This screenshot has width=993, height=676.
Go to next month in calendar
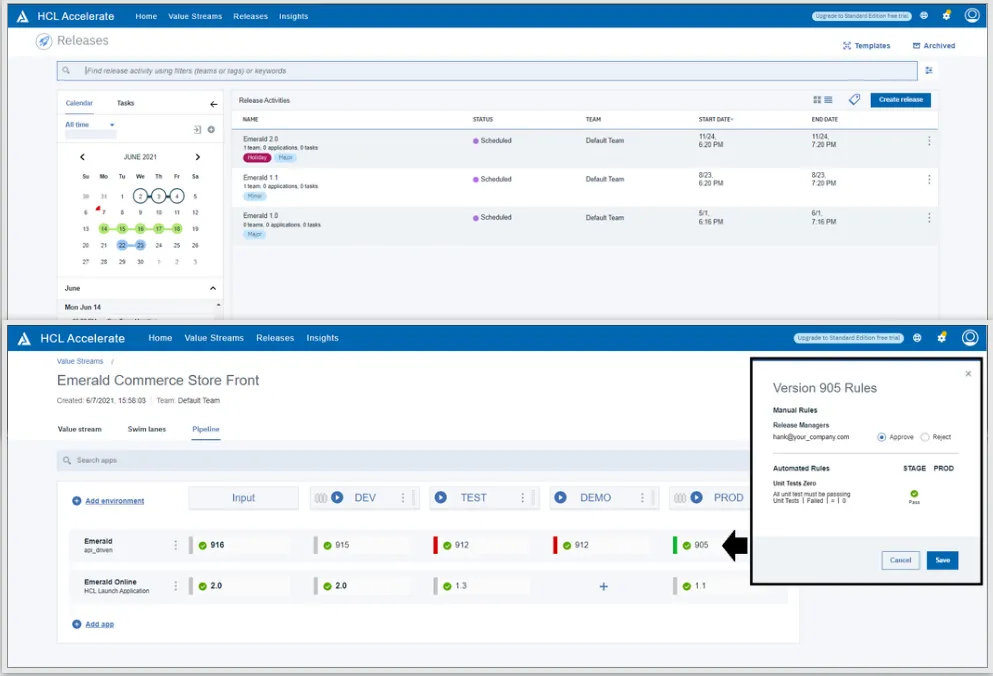[x=197, y=157]
